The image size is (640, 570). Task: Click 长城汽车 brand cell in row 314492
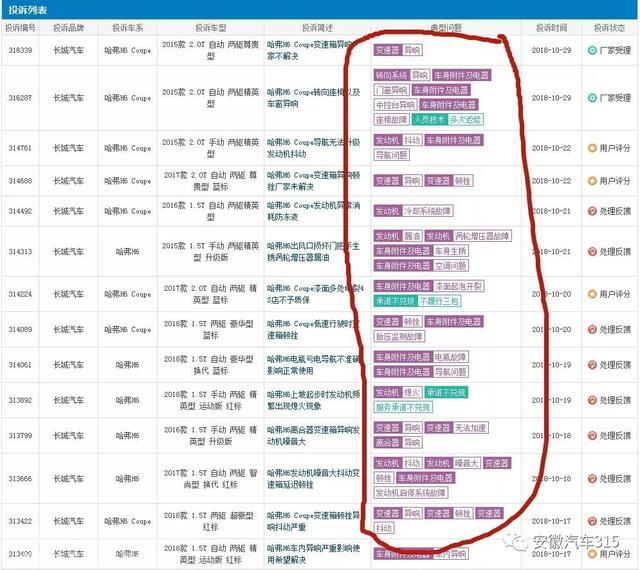coord(69,211)
